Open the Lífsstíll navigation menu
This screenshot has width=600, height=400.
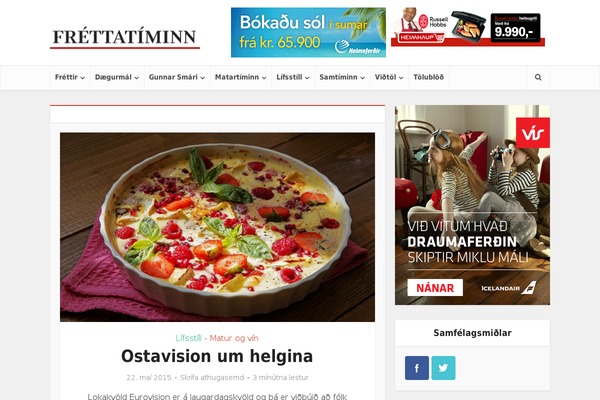point(293,77)
